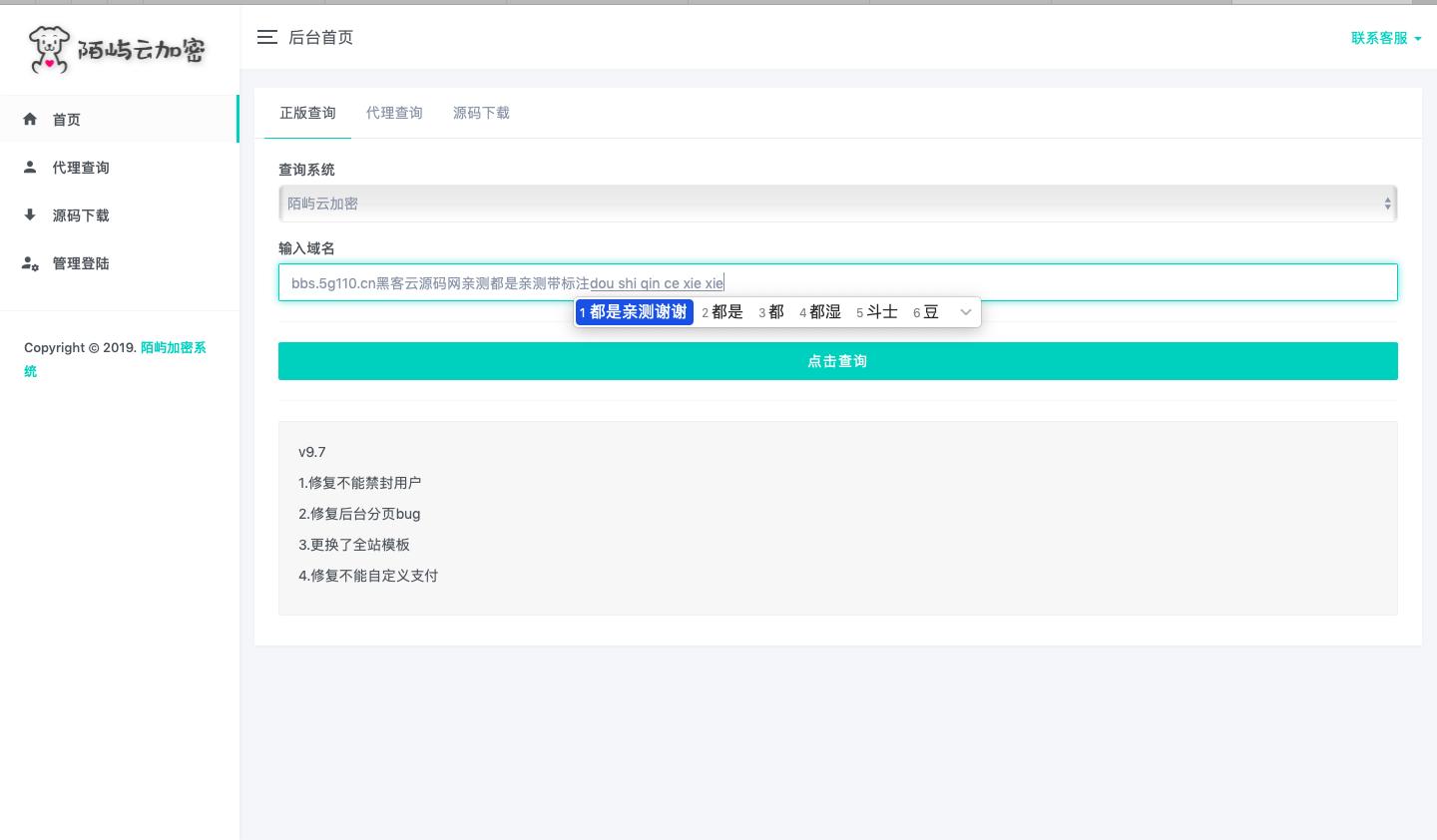Switch to the 源码下载 tab
1437x840 pixels.
(x=481, y=113)
